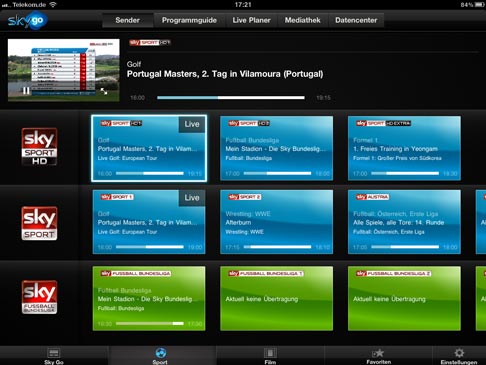Tap the Sky Sport channel group logo
The width and height of the screenshot is (486, 365).
[x=39, y=223]
